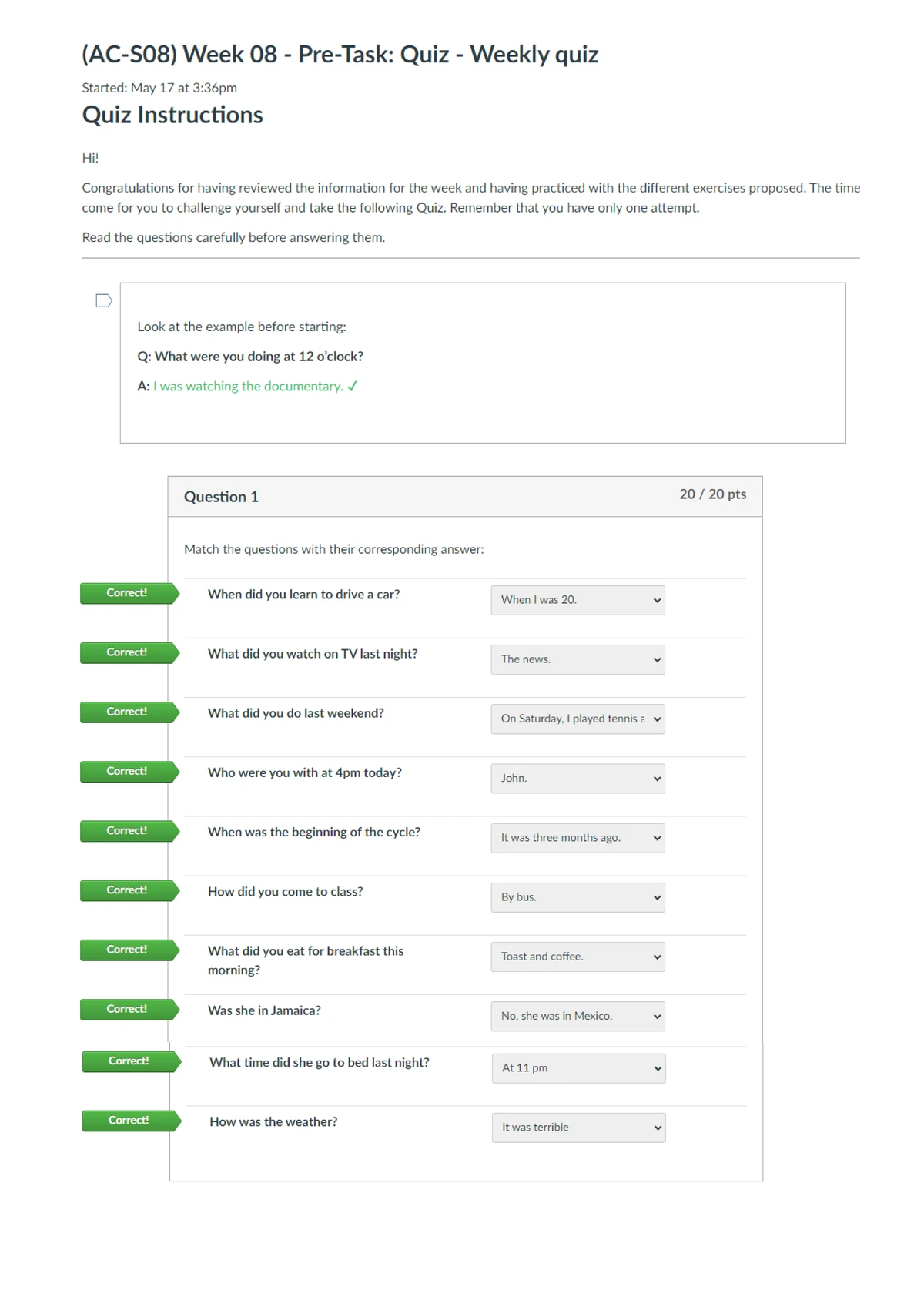Click the '20 / 20 pts' score label

[x=712, y=494]
